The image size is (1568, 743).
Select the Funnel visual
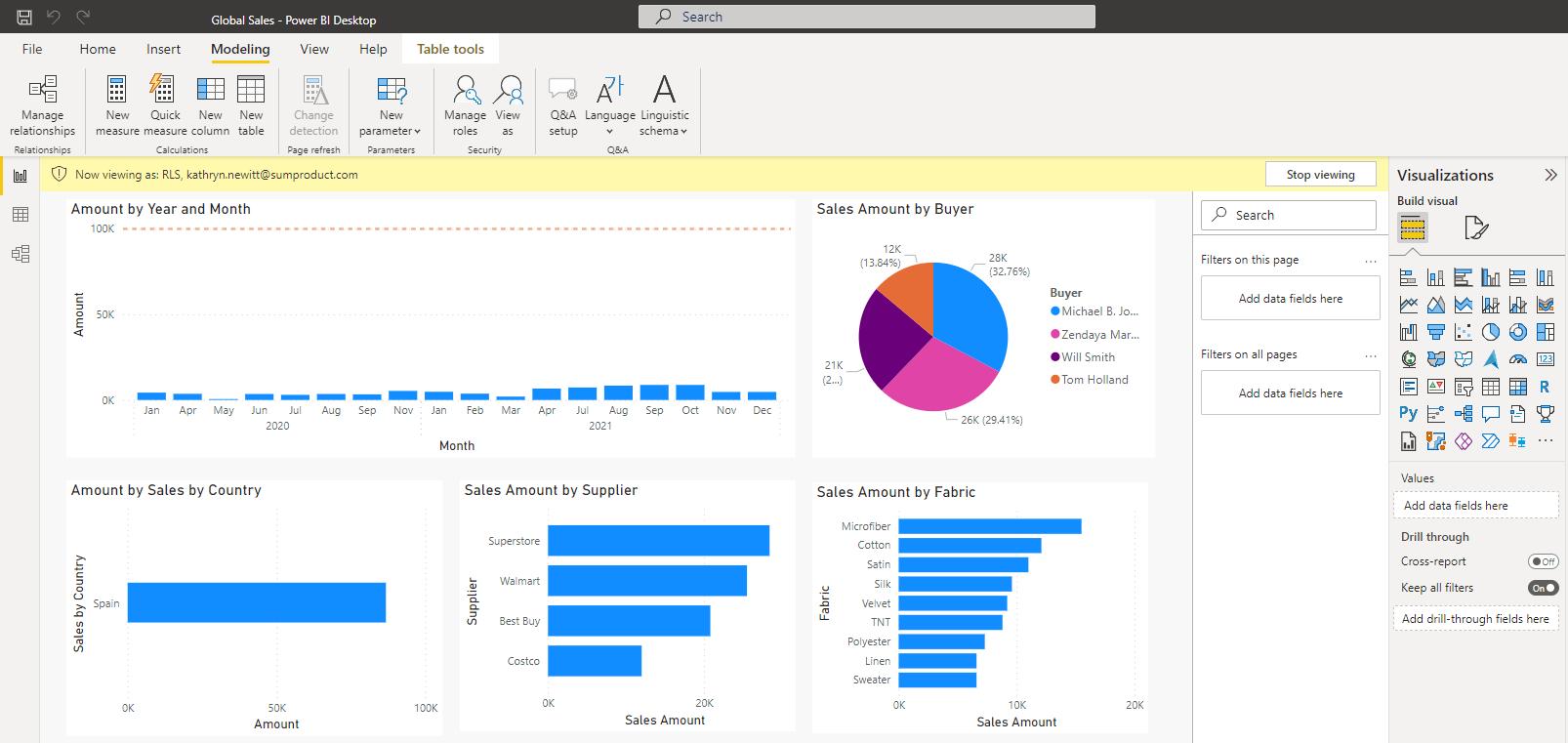1435,332
